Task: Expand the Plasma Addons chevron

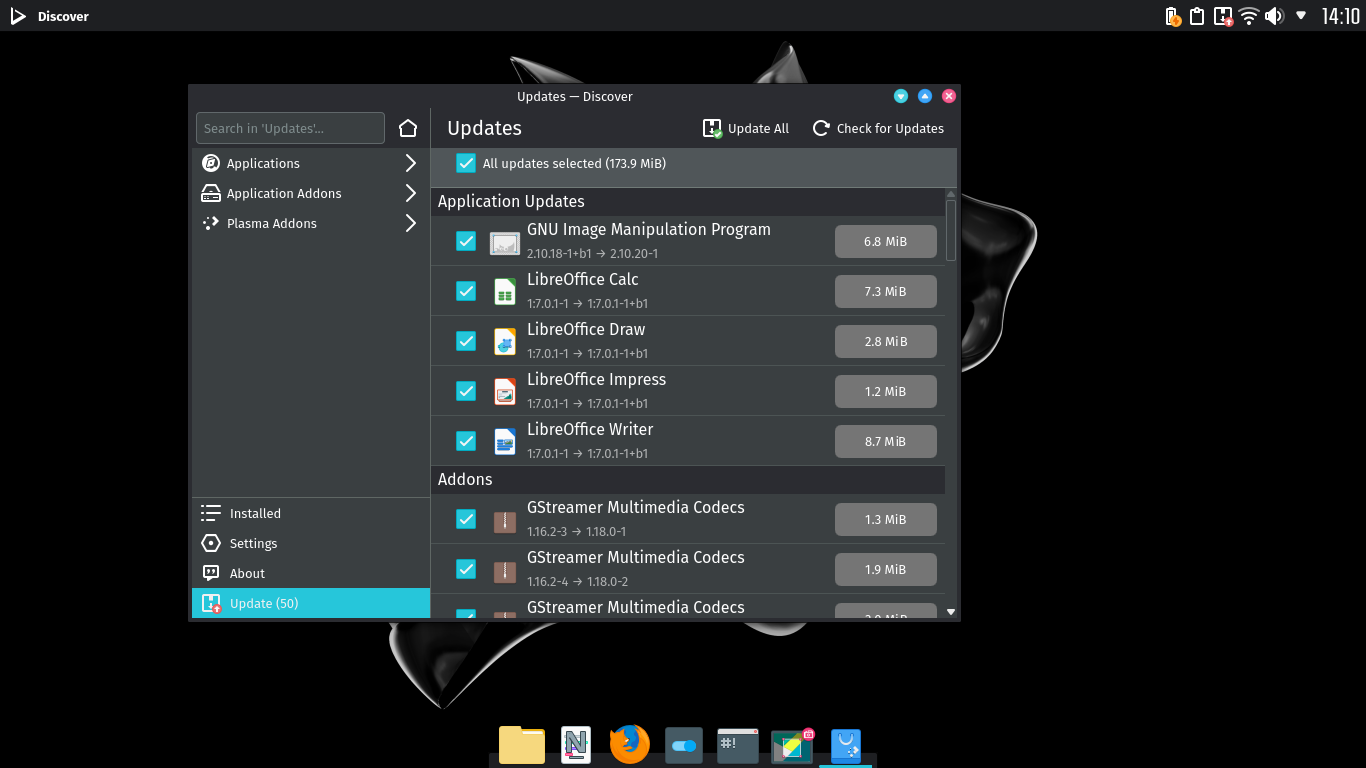Action: coord(411,223)
